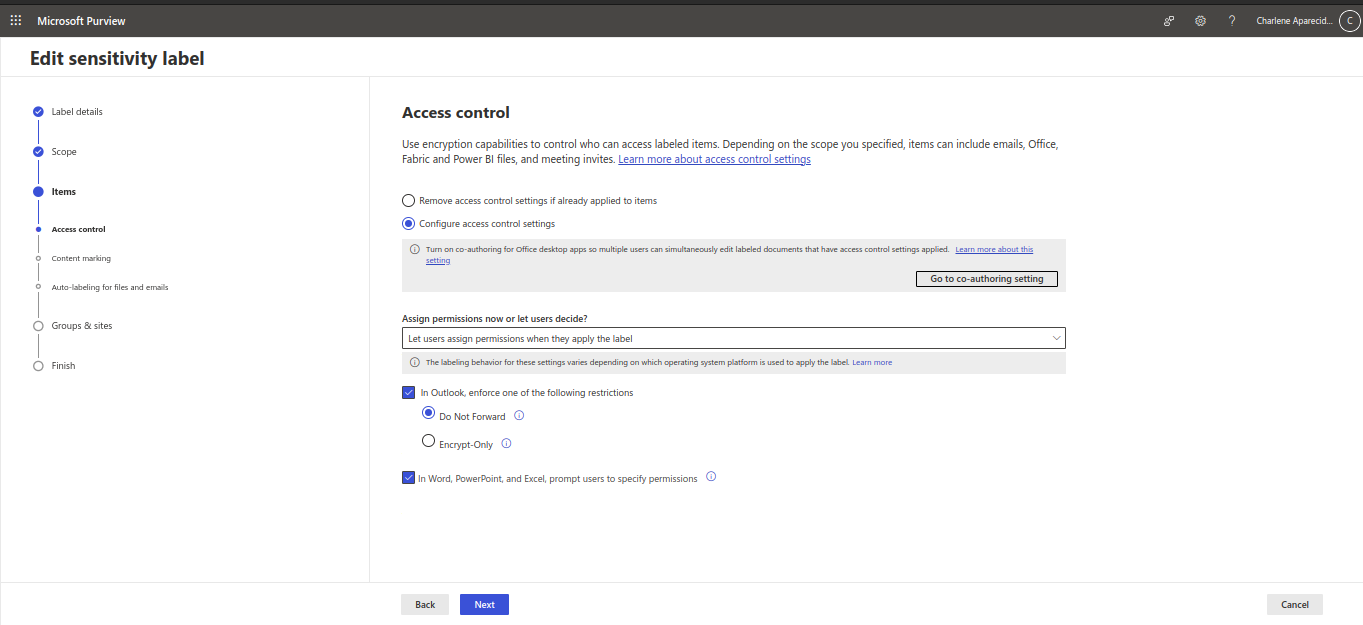Open Learn more about this setting link
This screenshot has height=625, width=1363.
click(x=994, y=249)
